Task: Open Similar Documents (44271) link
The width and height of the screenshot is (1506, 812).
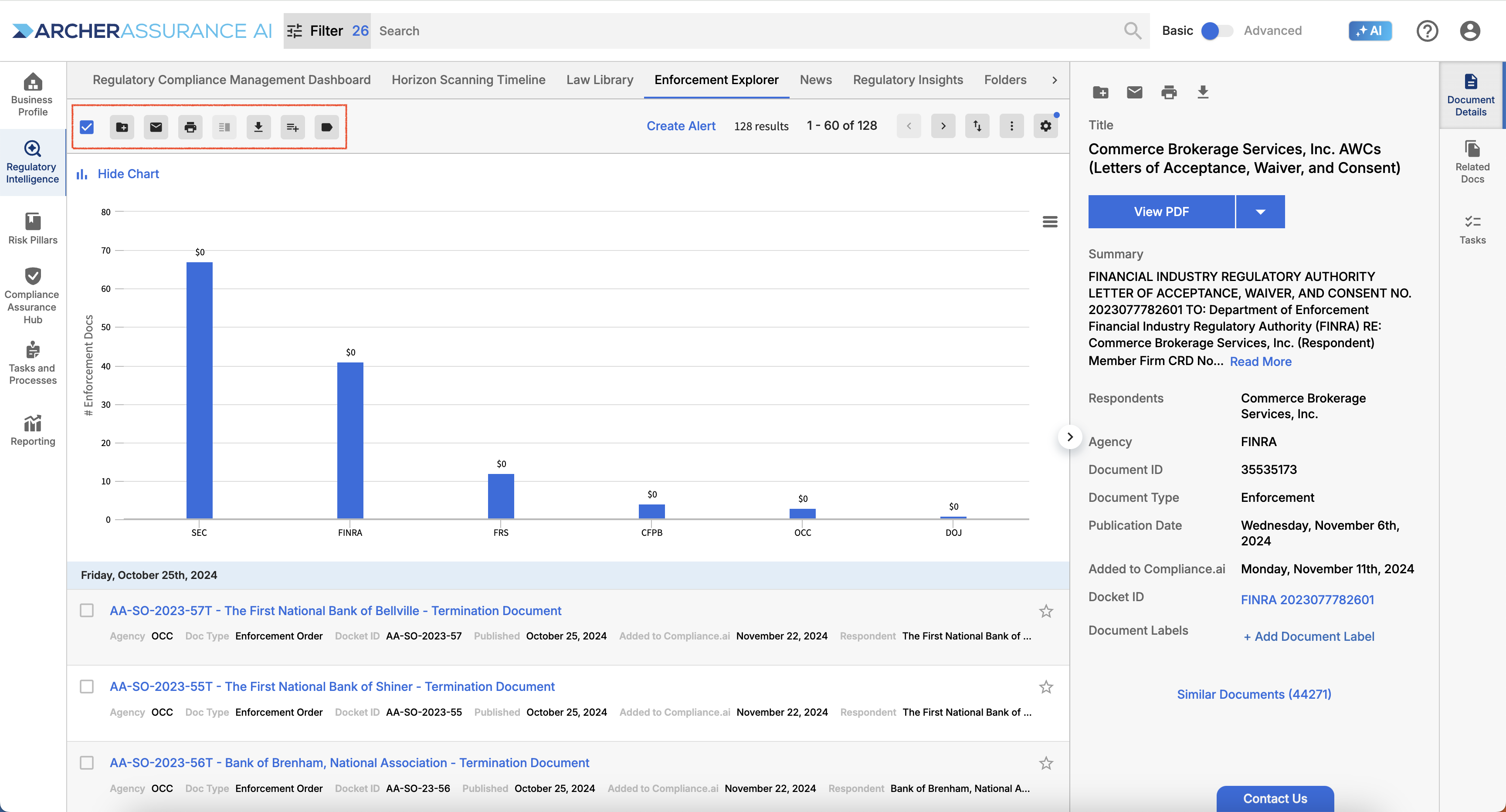Action: click(1253, 694)
